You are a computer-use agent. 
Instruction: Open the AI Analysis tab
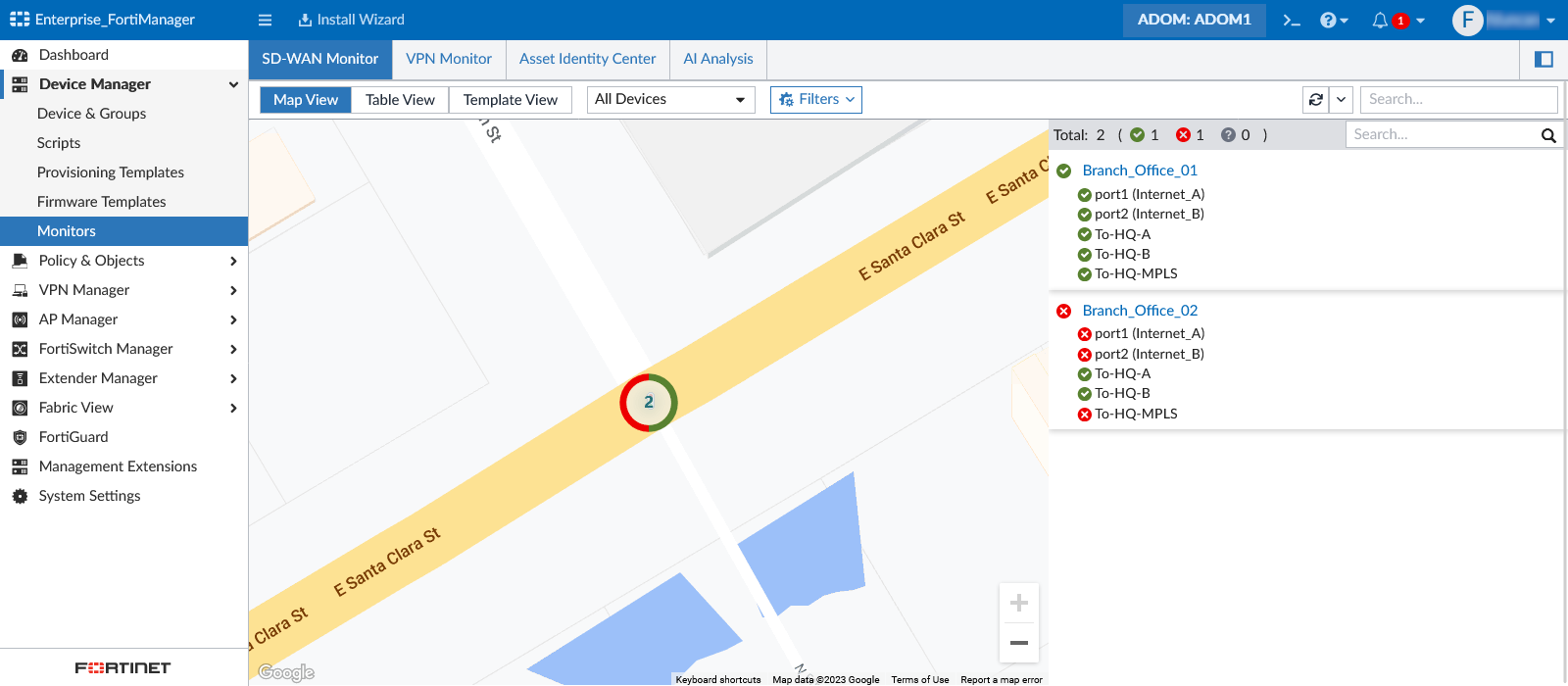[x=718, y=59]
